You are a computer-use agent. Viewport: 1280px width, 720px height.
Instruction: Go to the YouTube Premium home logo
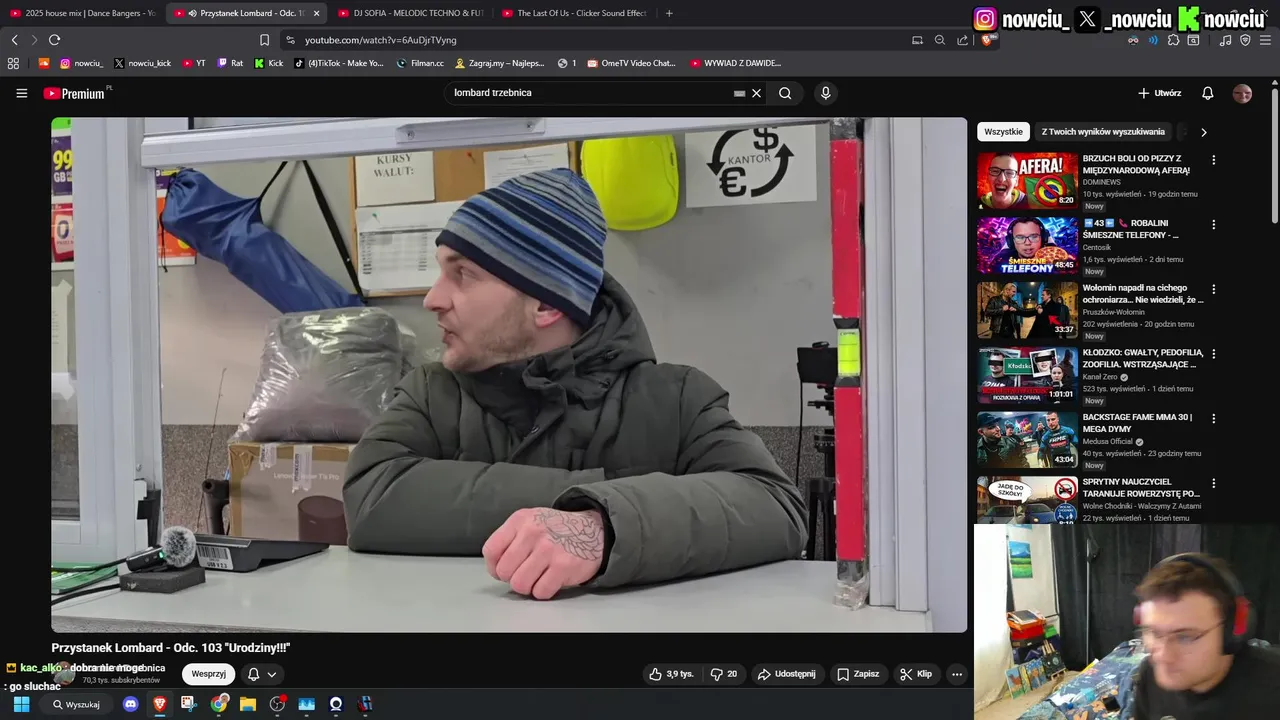pos(77,93)
